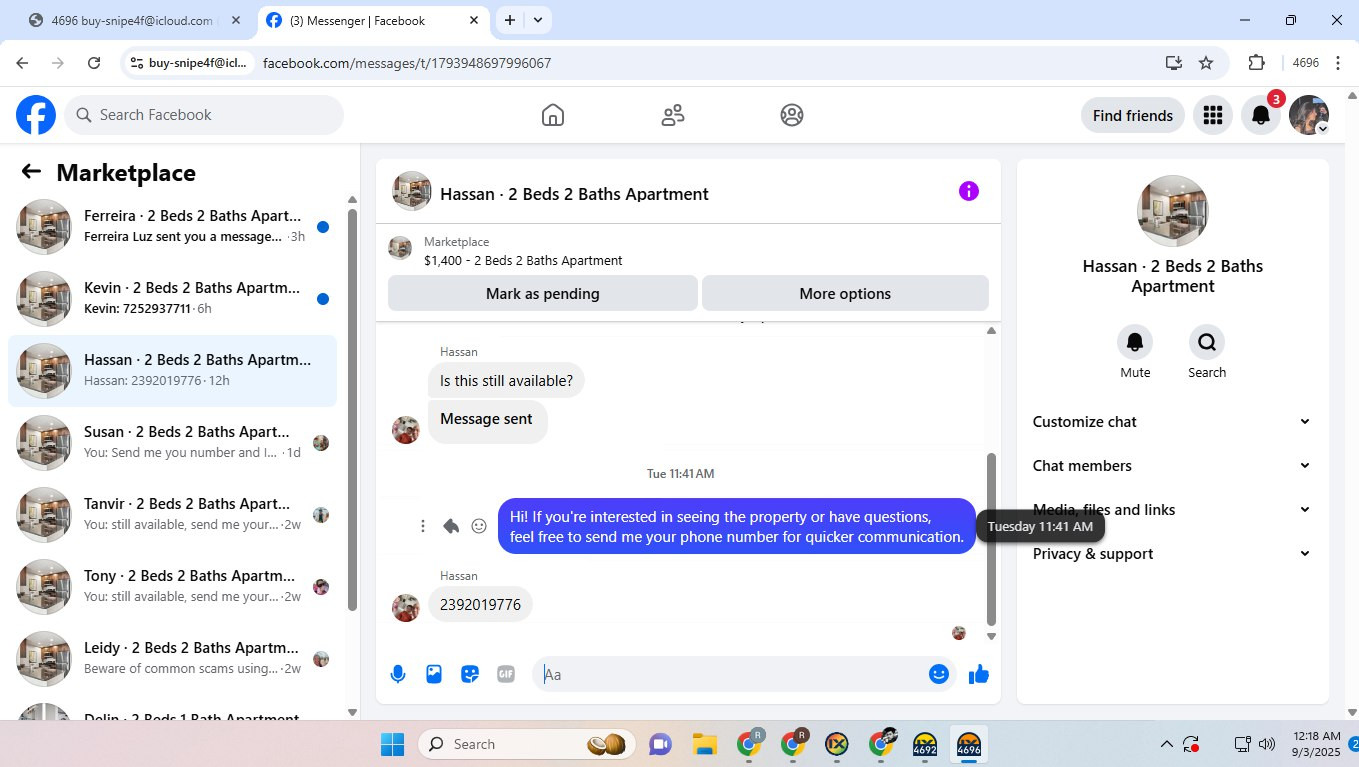Expand Media, files and links section
The width and height of the screenshot is (1359, 767).
point(1172,510)
